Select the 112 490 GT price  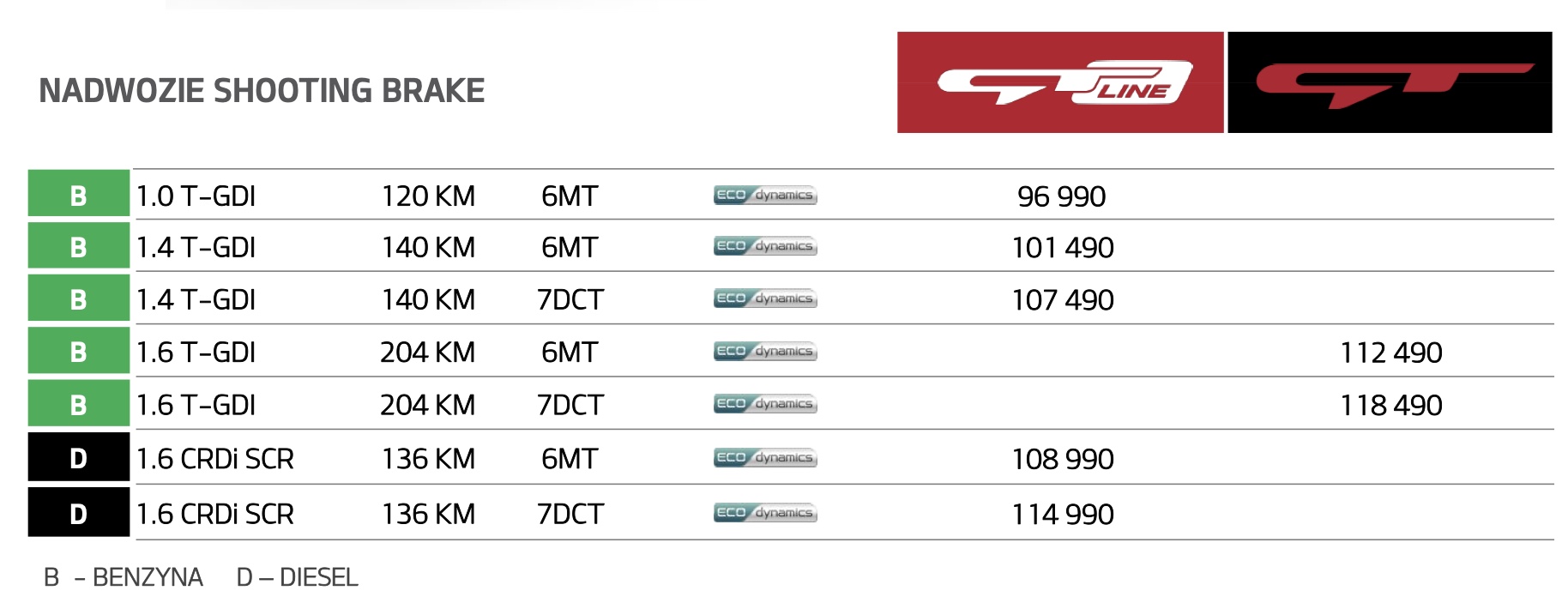pyautogui.click(x=1391, y=353)
